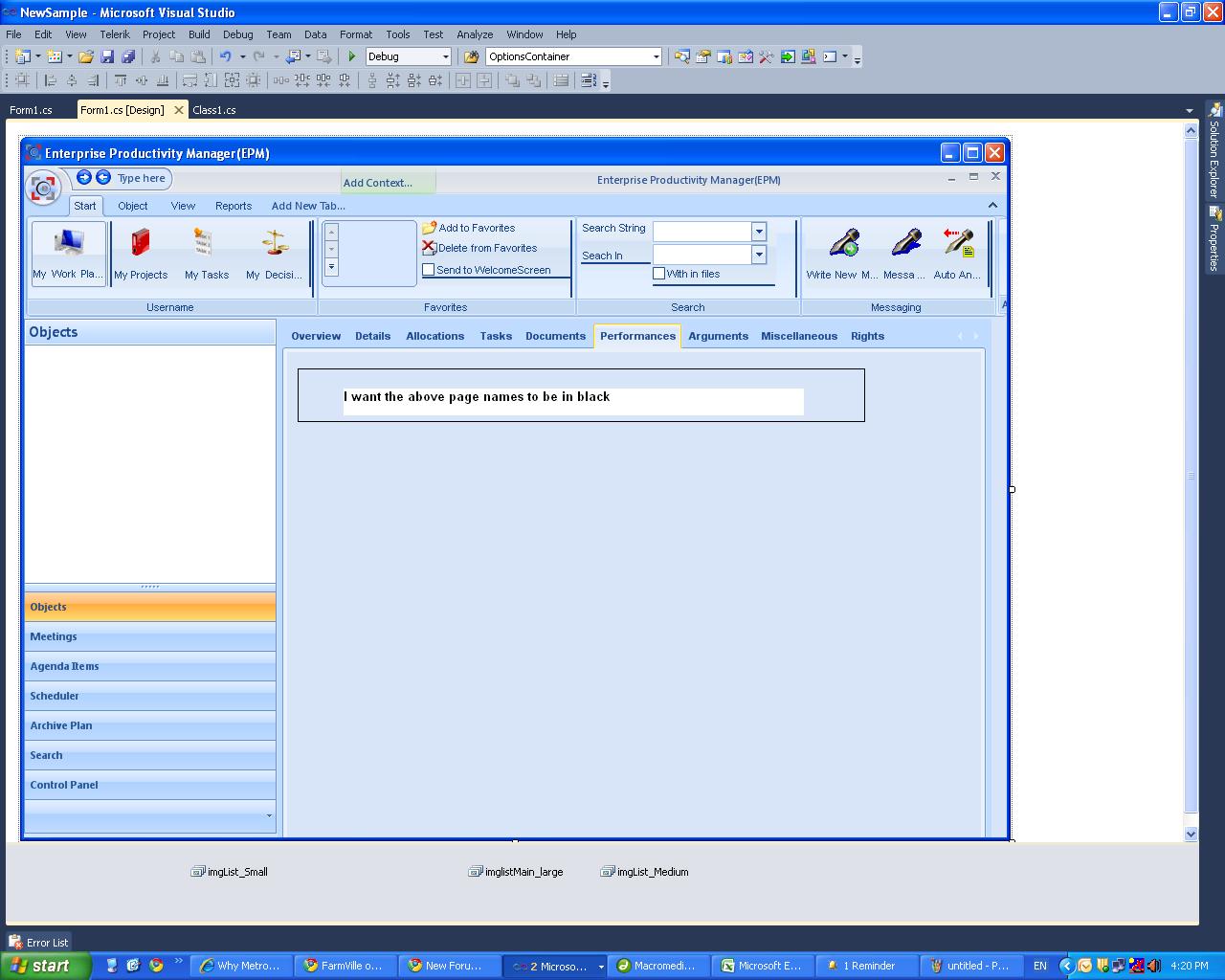Open the OptionsContainer combo box

coord(573,56)
